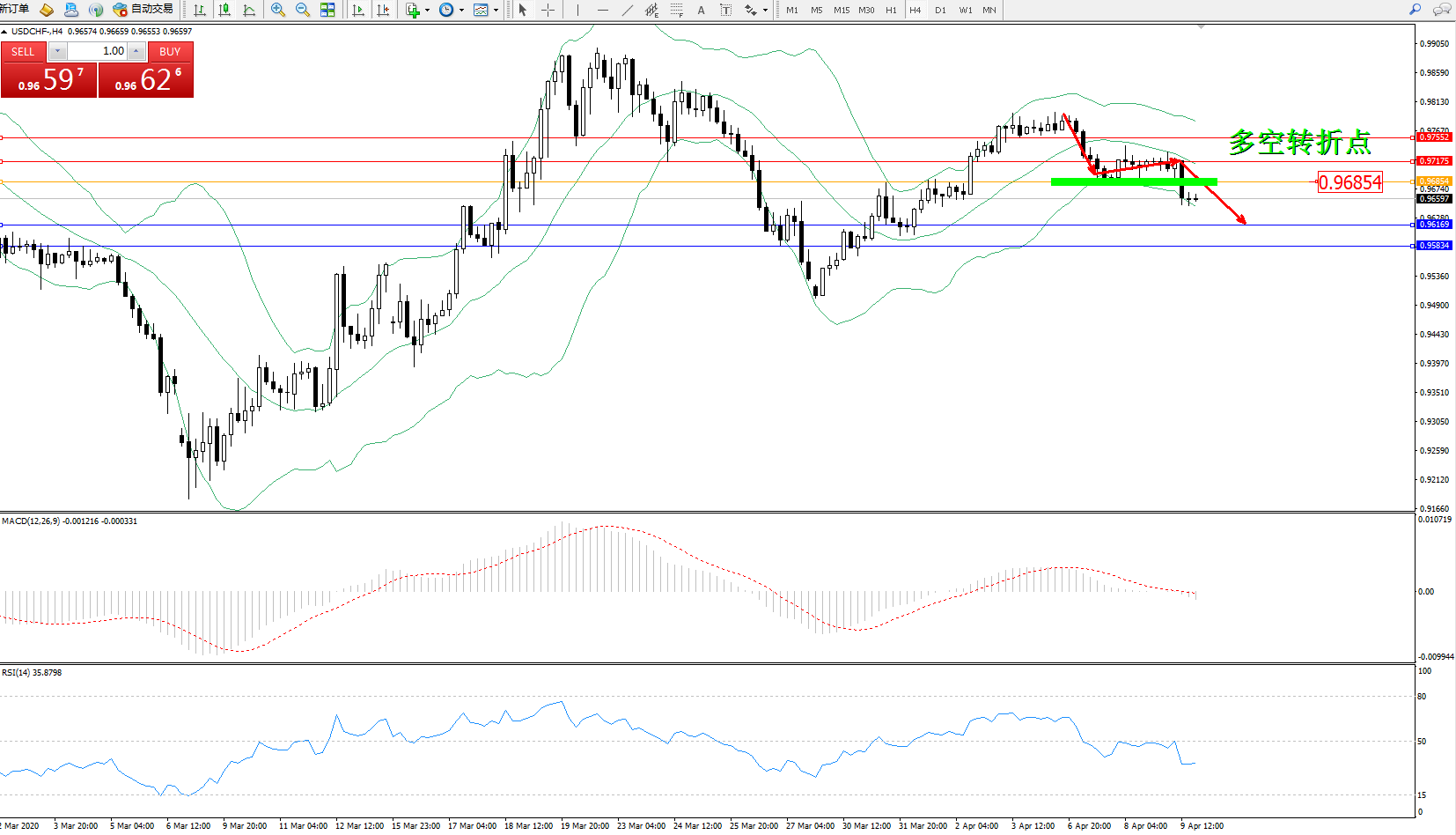Enable auto-scroll chart to latest bar

pos(358,10)
